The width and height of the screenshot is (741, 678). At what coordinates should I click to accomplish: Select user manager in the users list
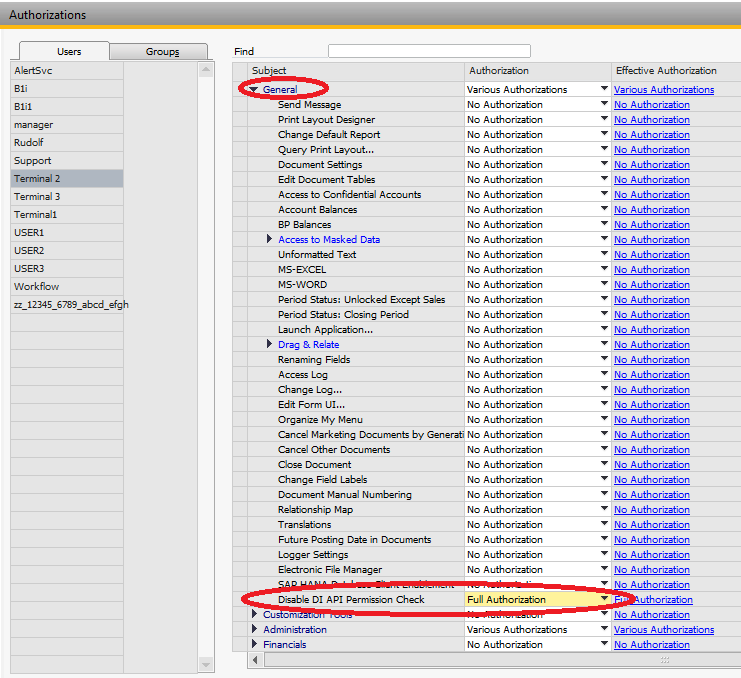[34, 125]
